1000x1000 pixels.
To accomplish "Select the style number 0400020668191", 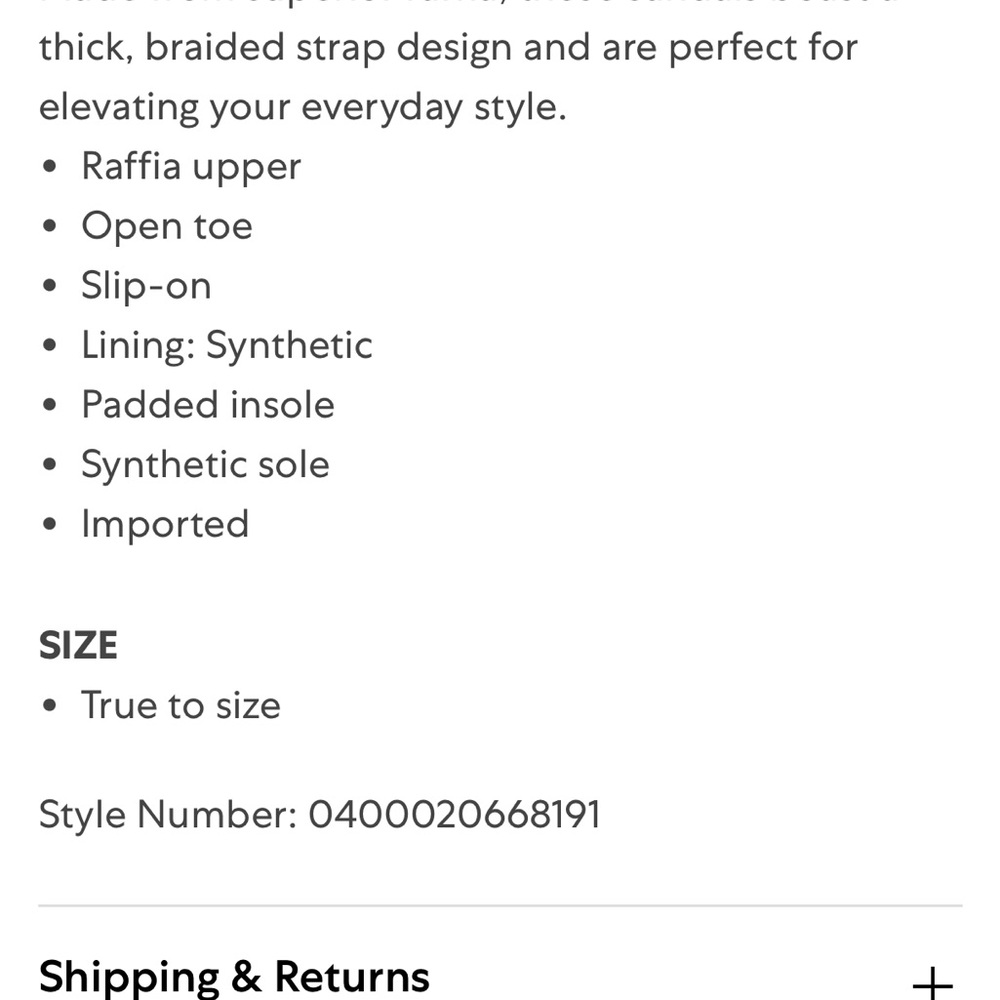I will pos(454,815).
